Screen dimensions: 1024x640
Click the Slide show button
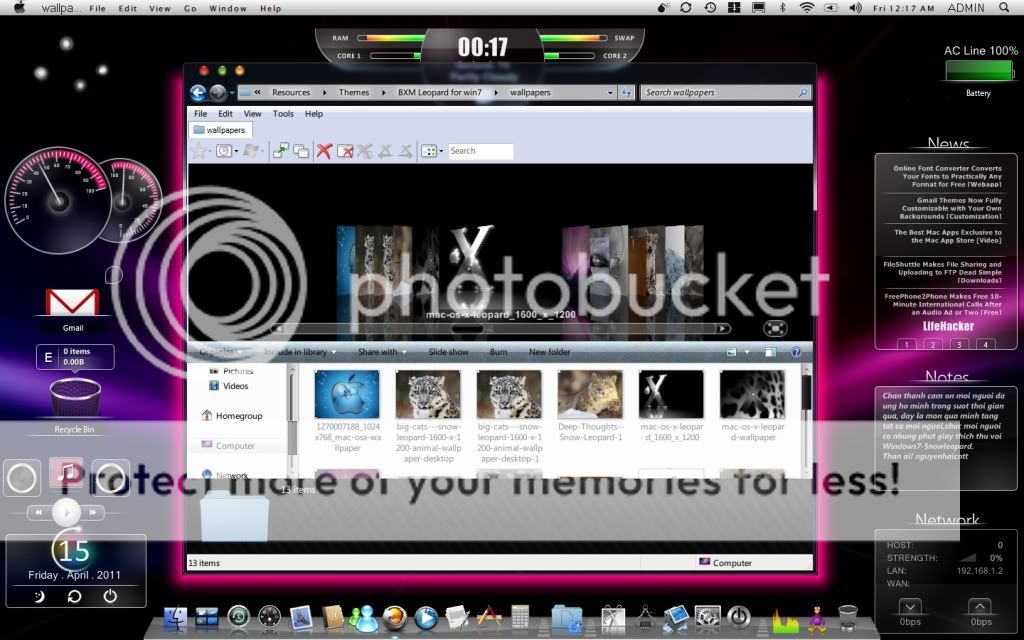point(448,352)
